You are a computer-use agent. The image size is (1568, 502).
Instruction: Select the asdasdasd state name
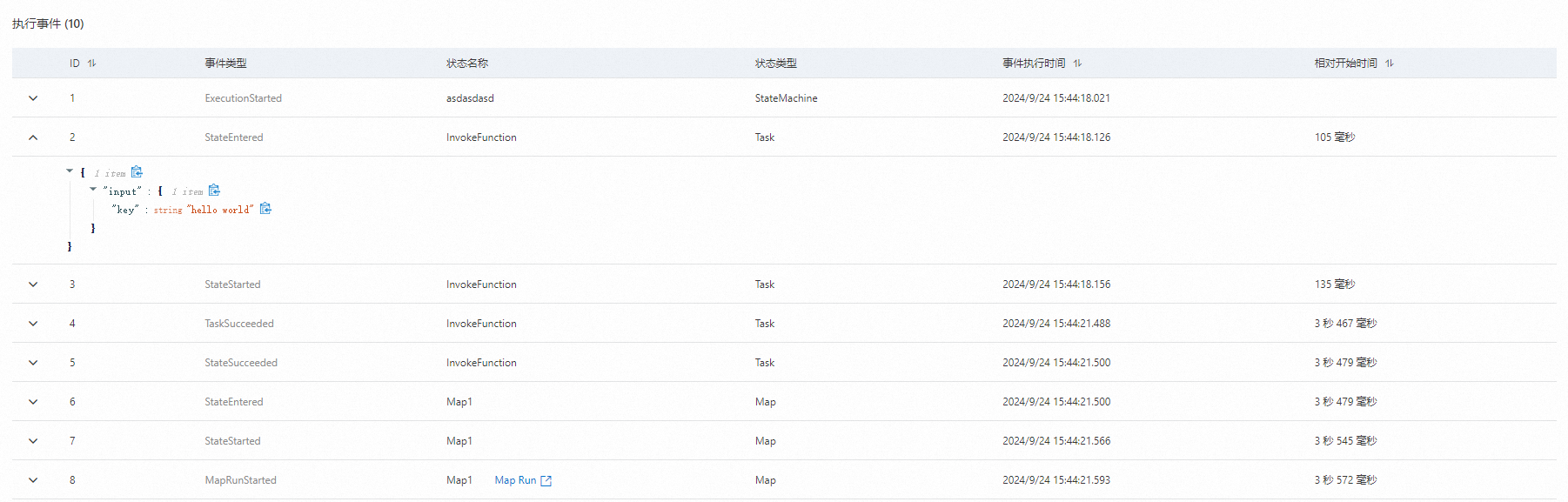point(470,98)
